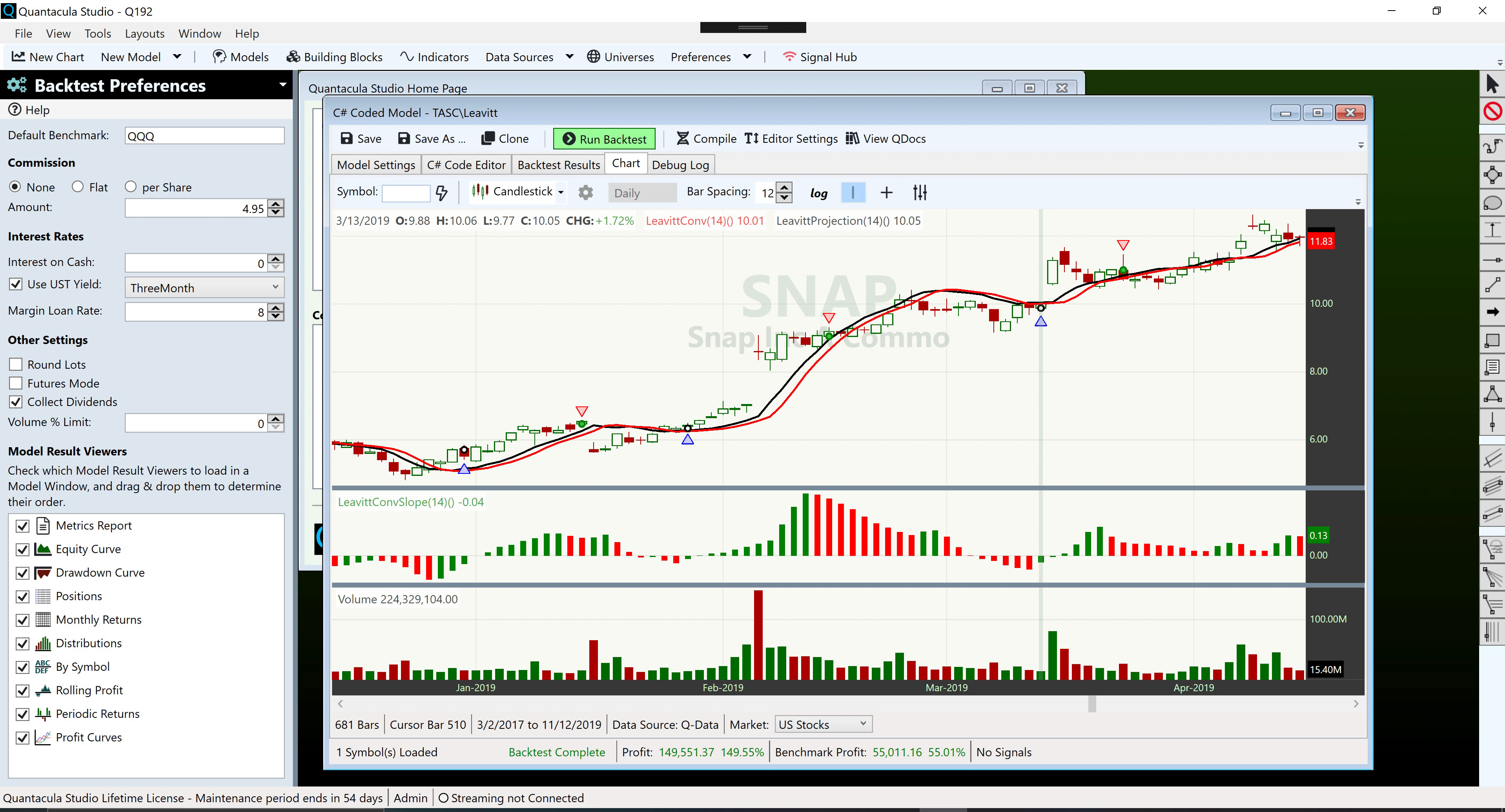Expand Preferences dropdown arrow
Viewport: 1505px width, 812px height.
pos(747,56)
